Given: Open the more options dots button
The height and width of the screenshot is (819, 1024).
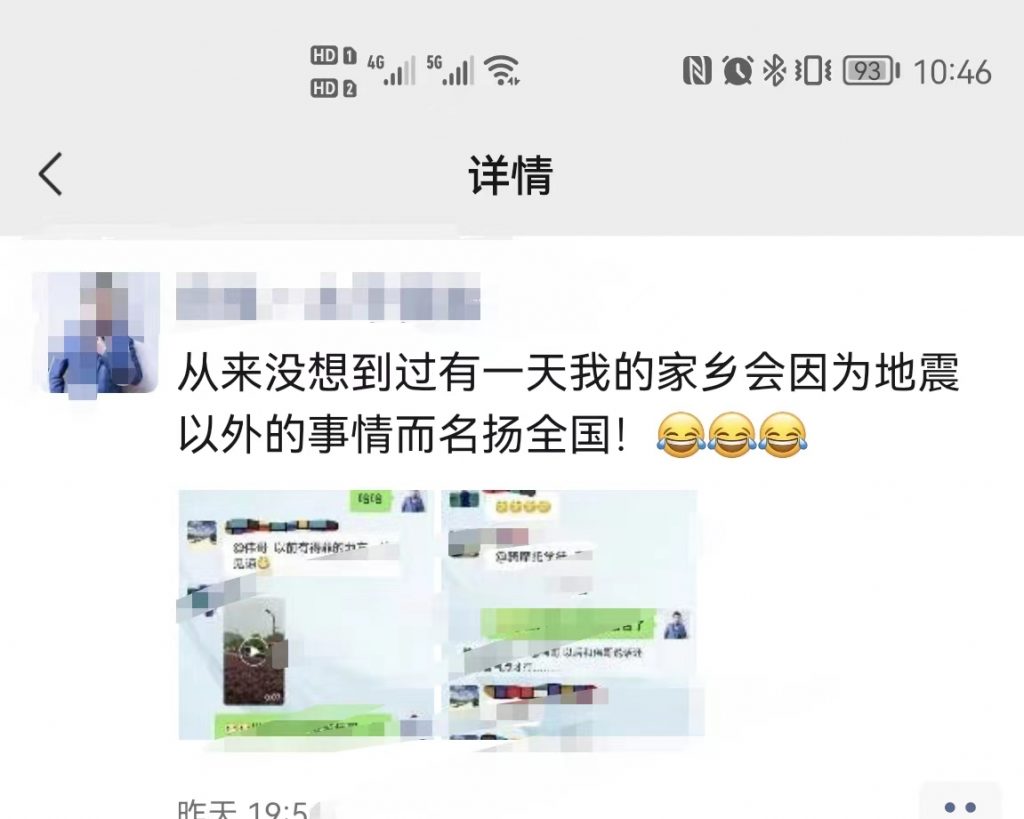Looking at the screenshot, I should 960,805.
